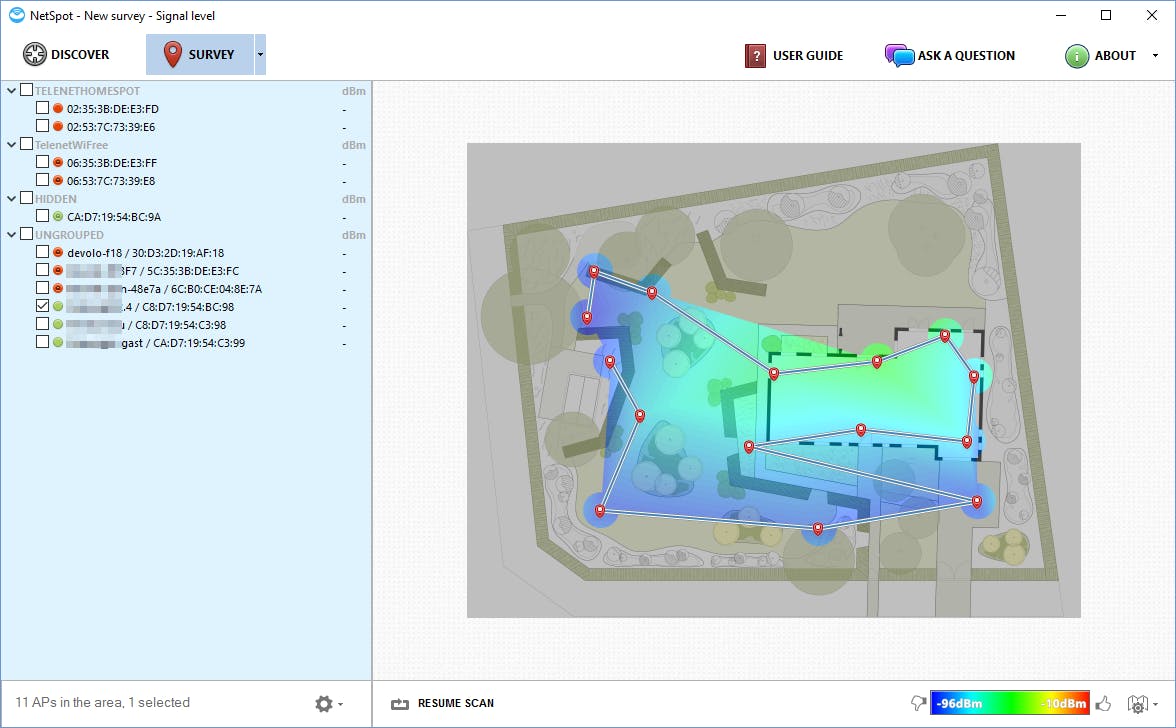Click the TelenetWiFree group label

[71, 145]
